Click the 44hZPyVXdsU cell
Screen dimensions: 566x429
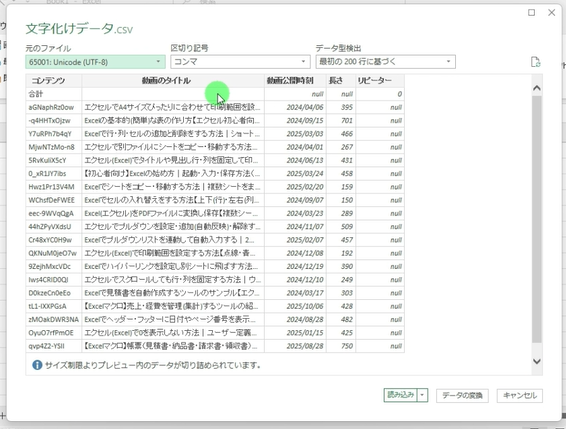54,227
